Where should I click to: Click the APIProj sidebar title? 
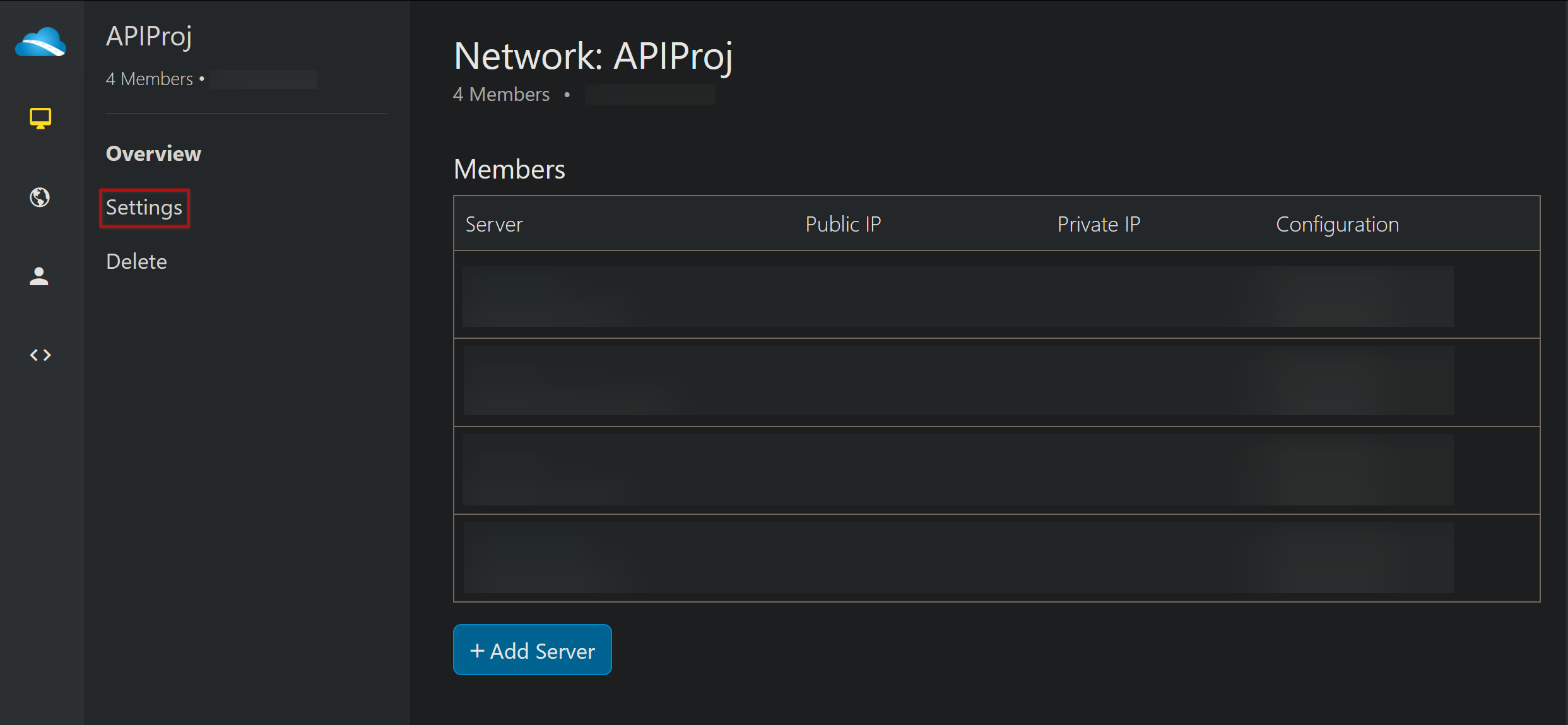point(149,36)
